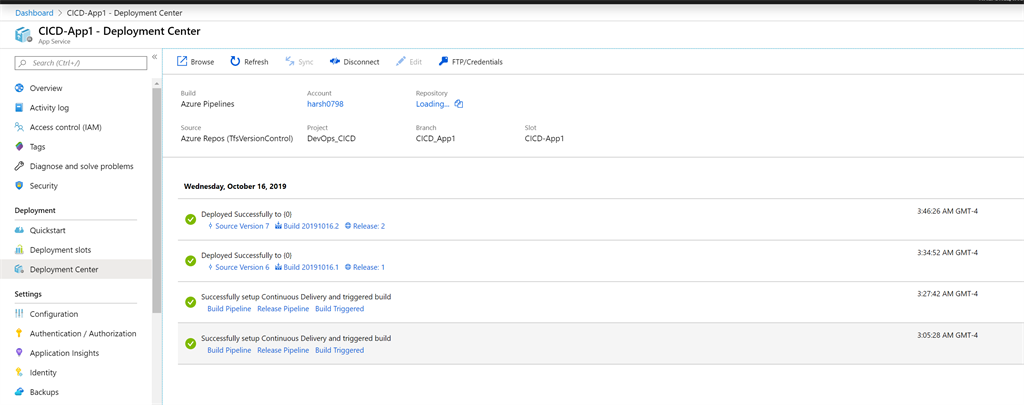
Task: Click the Authentication key icon
Action: [19, 334]
